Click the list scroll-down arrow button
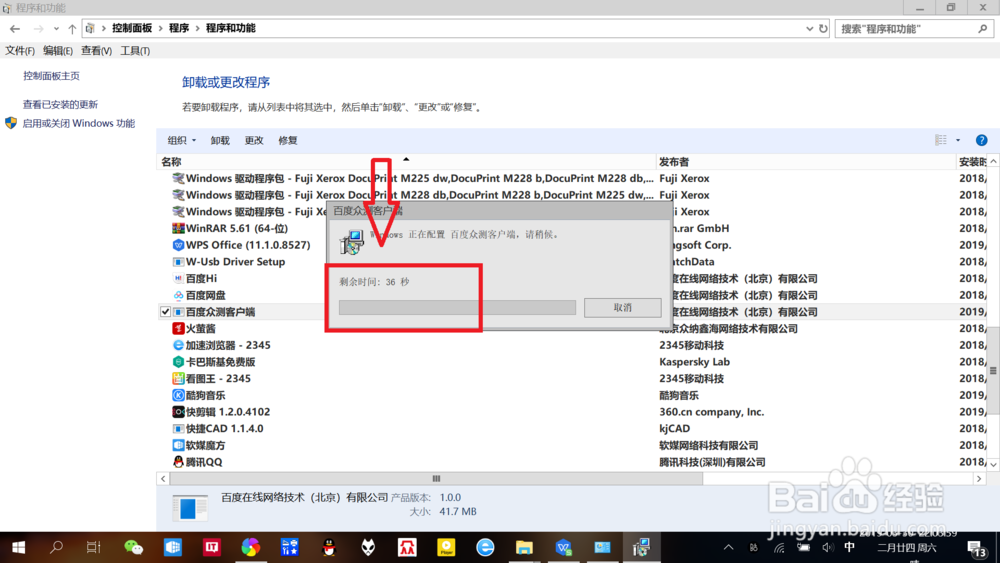 [x=993, y=464]
